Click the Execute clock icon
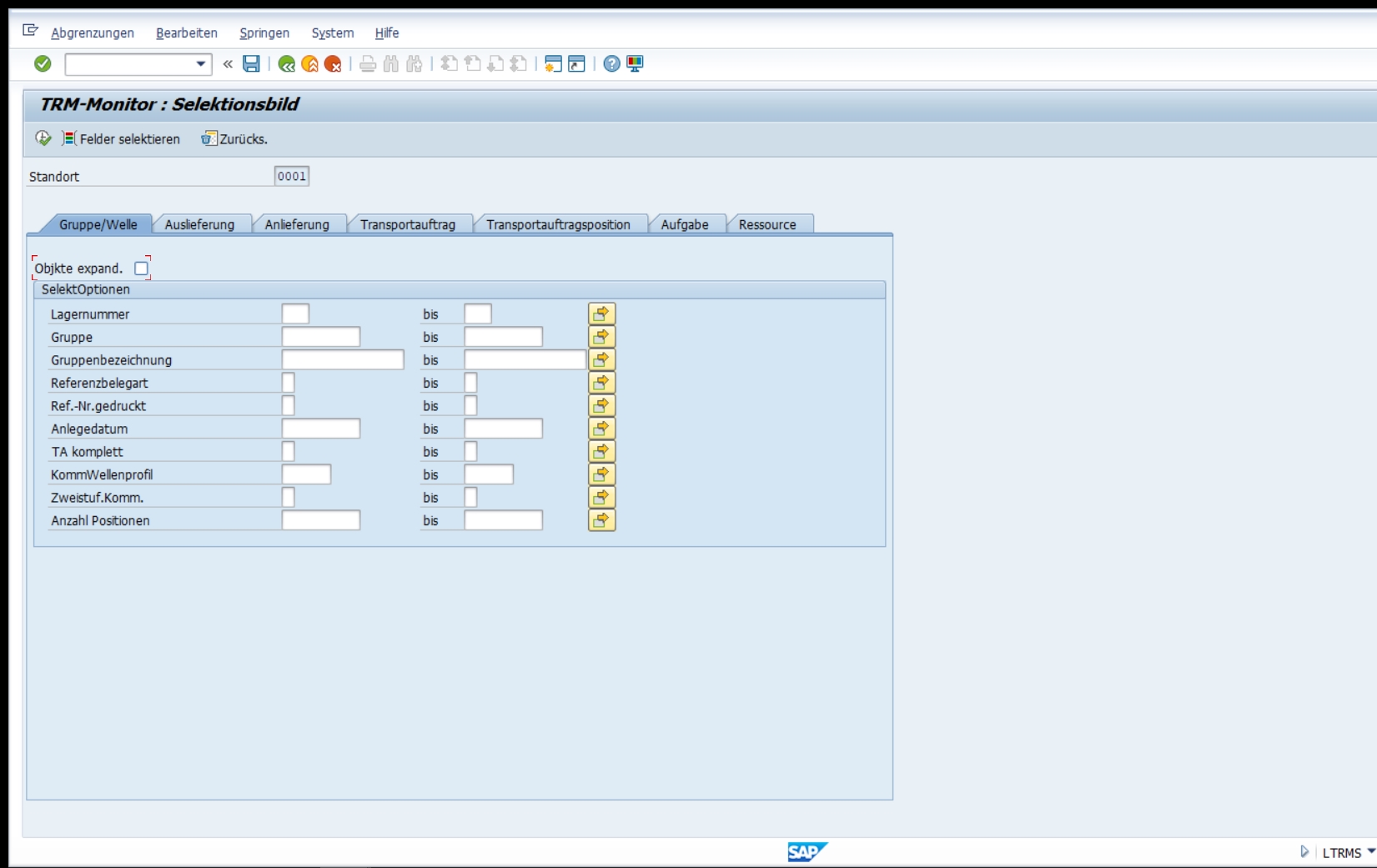Screen dimensions: 1377x868 [x=43, y=138]
